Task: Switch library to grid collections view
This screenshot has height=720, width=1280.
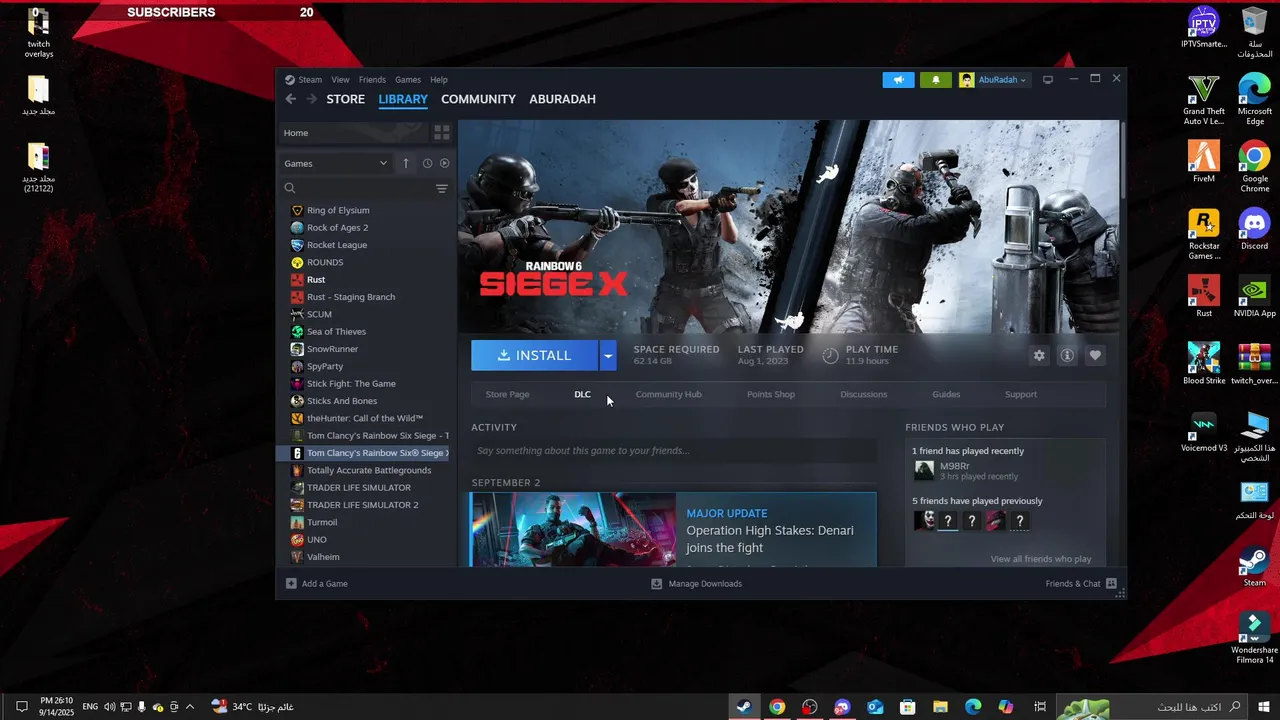Action: coord(442,133)
